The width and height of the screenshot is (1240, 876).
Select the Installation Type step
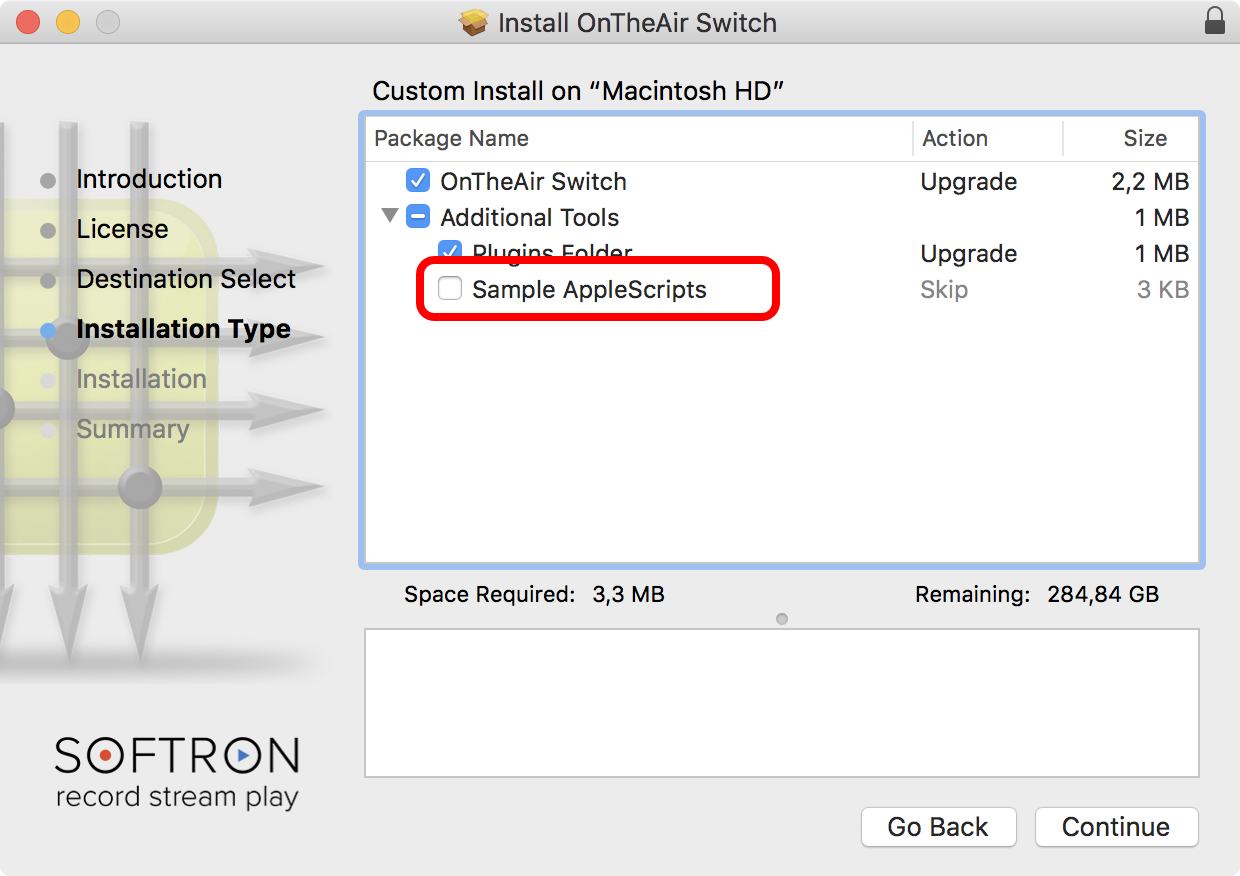[183, 329]
